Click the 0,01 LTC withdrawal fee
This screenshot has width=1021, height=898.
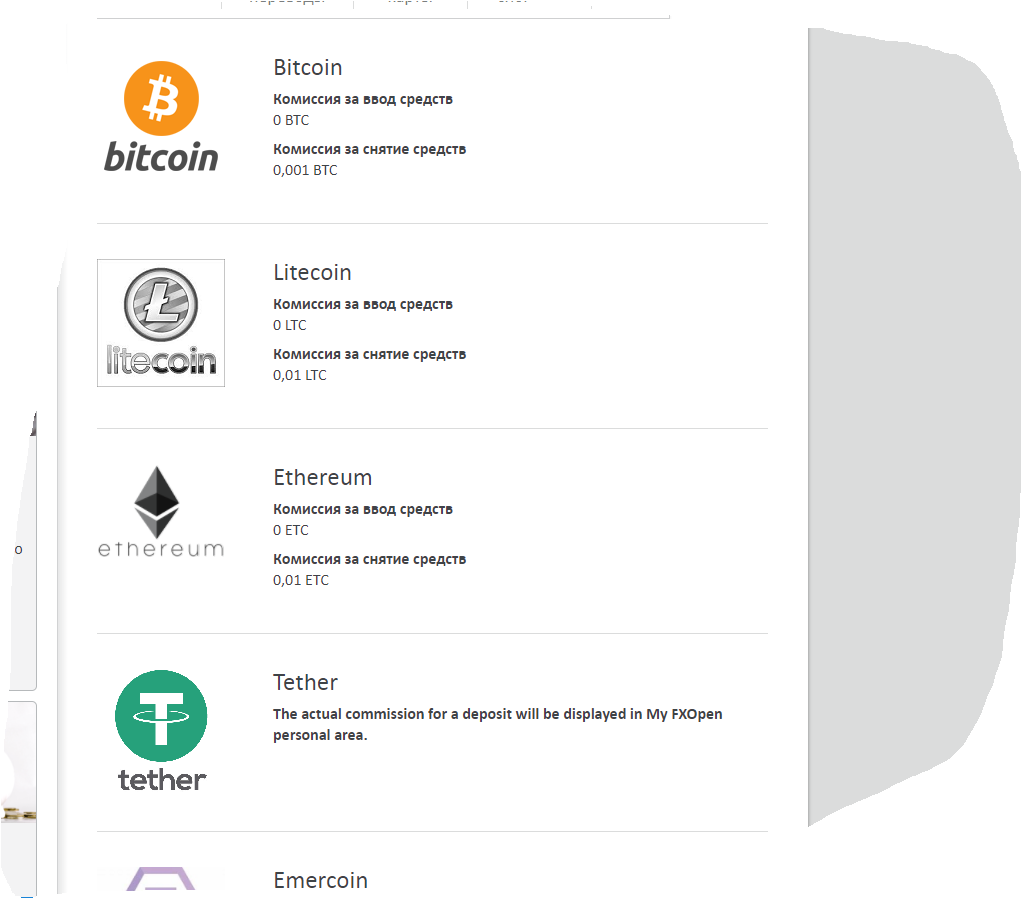coord(300,375)
